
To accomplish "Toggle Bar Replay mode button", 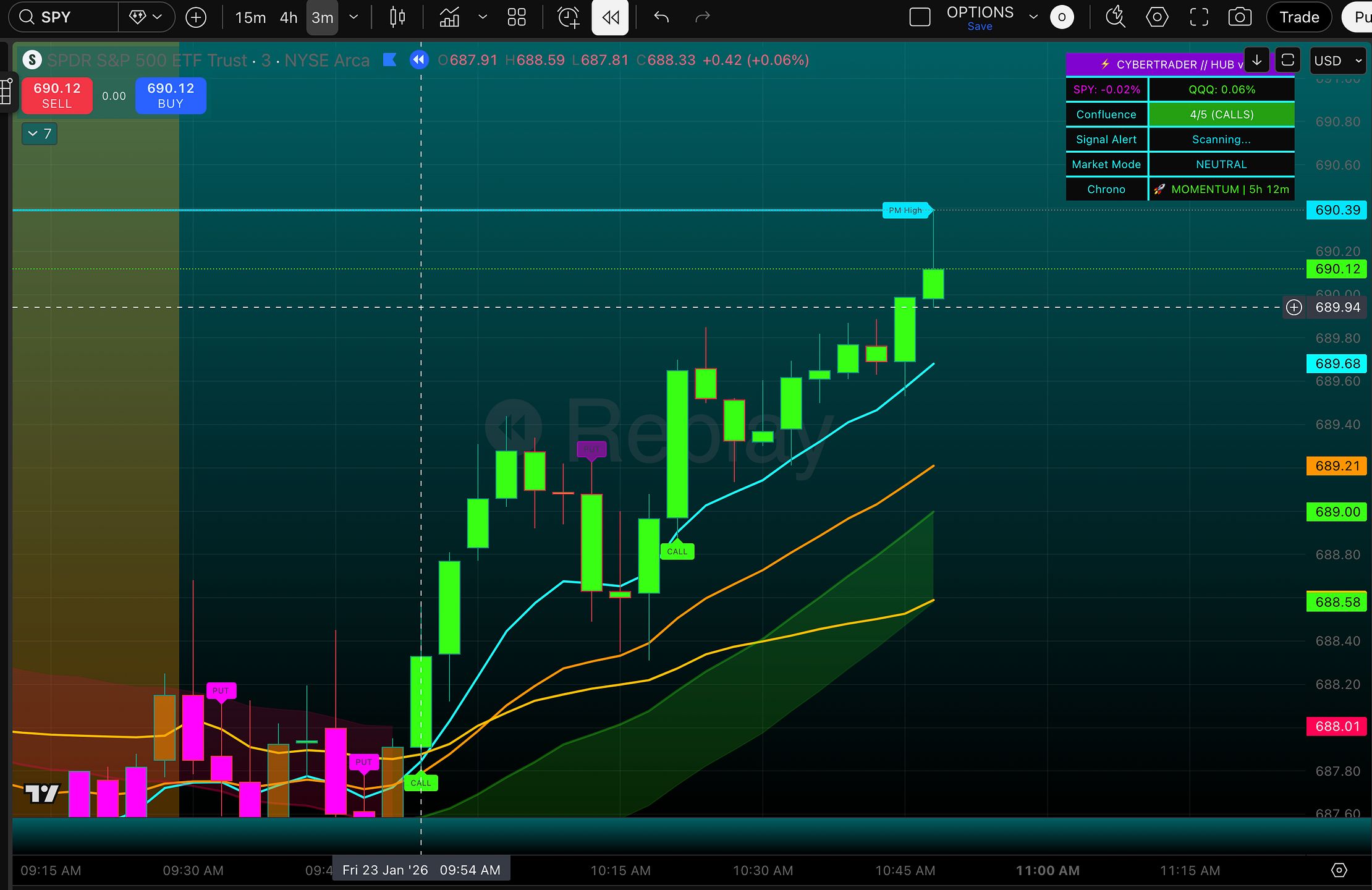I will pos(610,17).
